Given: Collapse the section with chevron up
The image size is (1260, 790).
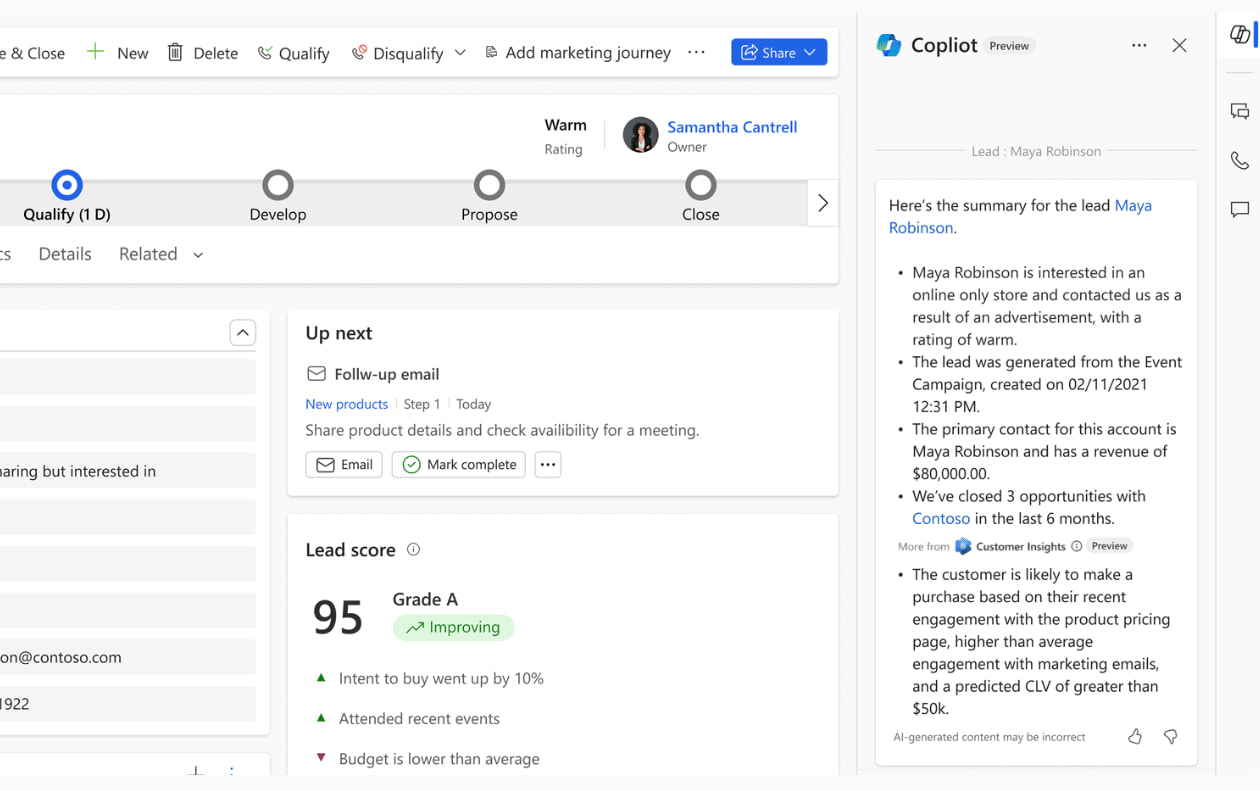Looking at the screenshot, I should click(242, 333).
